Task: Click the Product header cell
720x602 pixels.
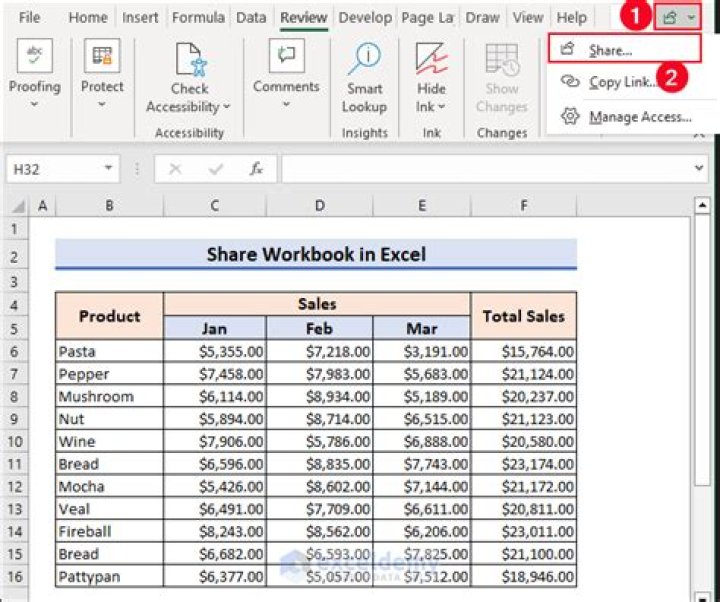Action: [109, 316]
